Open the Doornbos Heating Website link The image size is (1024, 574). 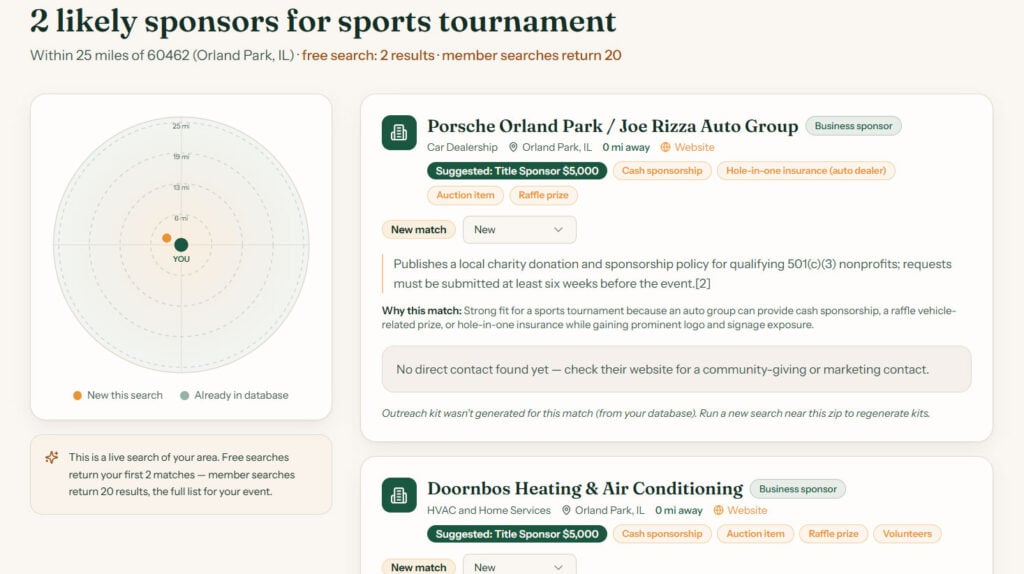pyautogui.click(x=747, y=511)
